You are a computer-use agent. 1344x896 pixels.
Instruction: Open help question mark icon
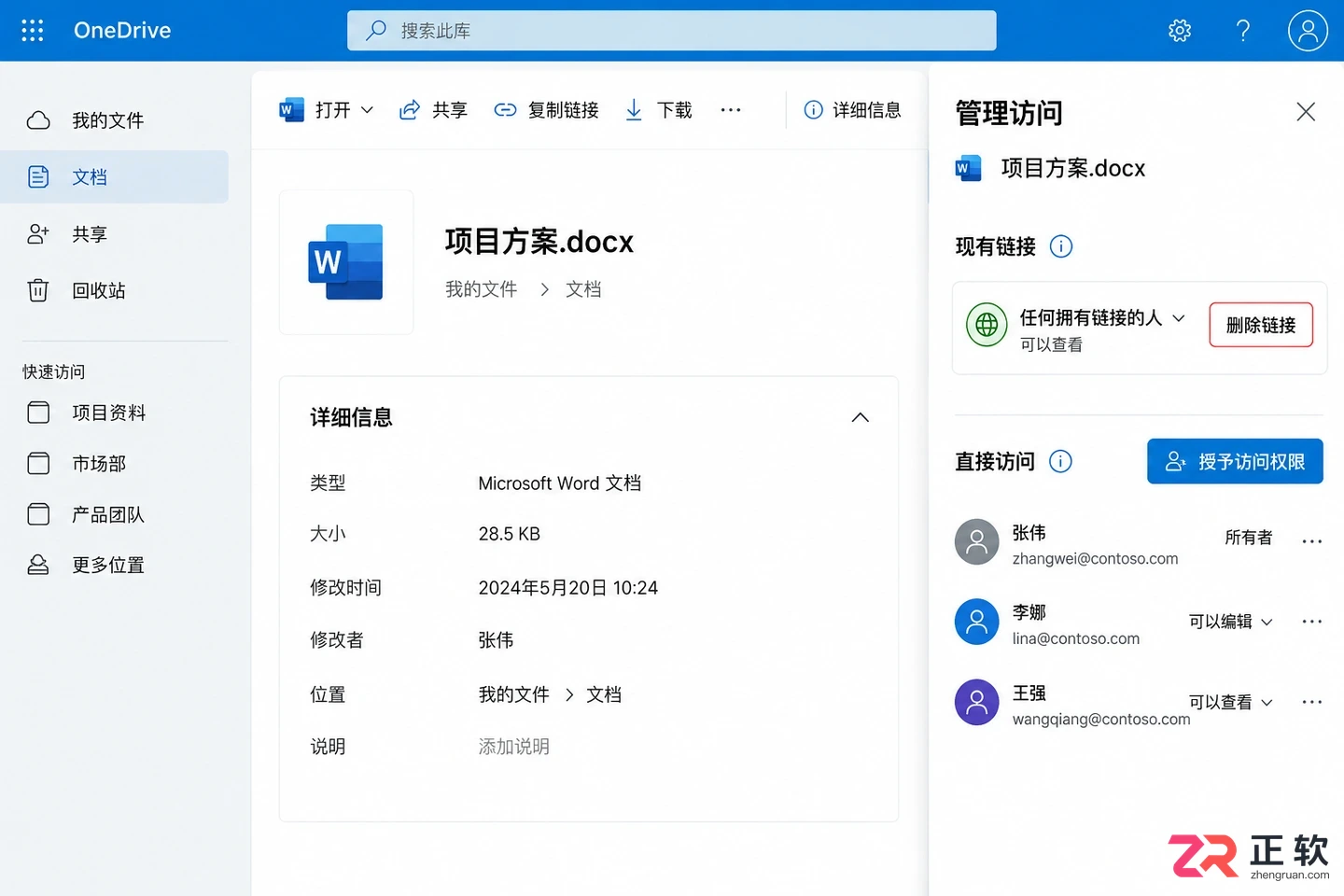click(1243, 31)
